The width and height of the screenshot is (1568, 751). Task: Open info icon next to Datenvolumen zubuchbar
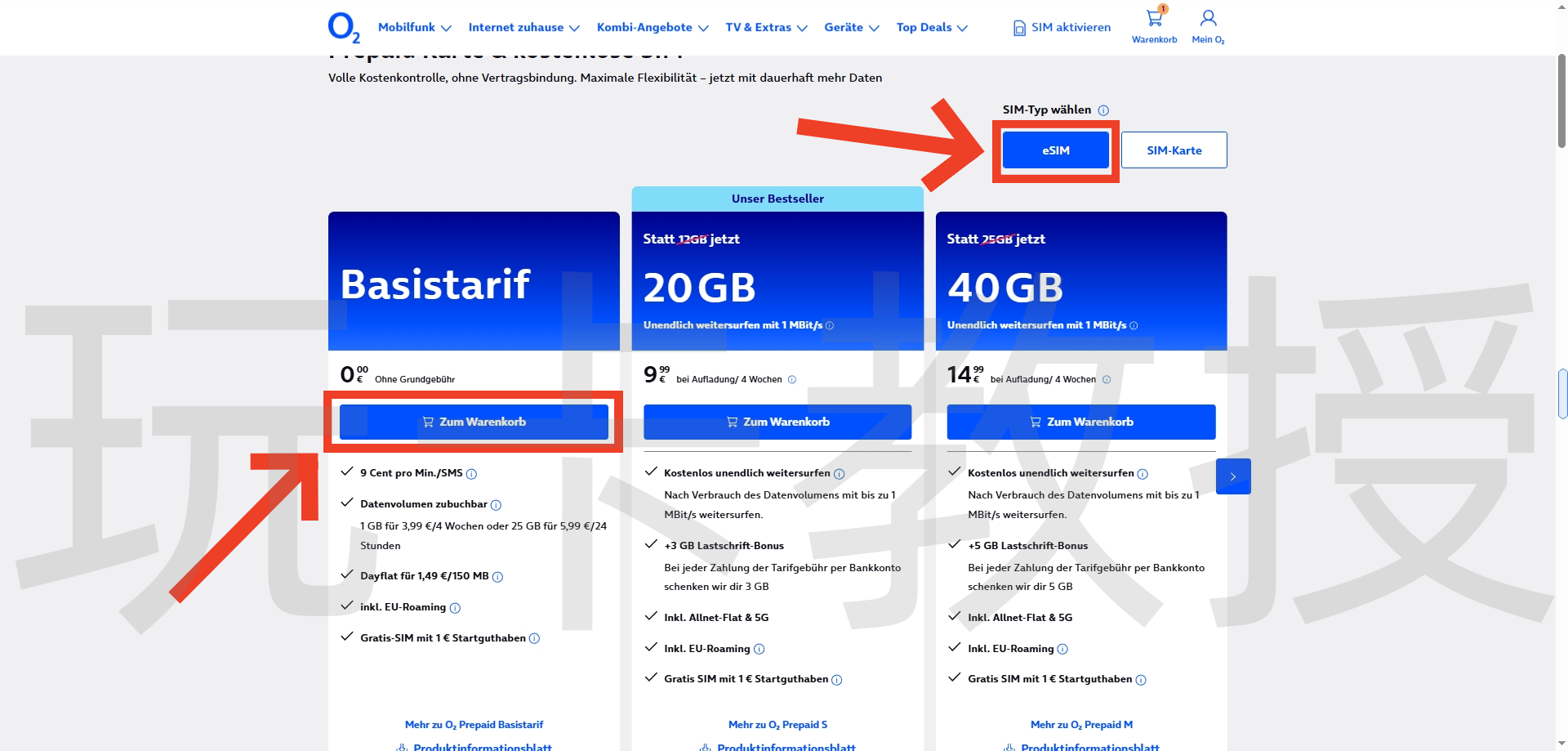pos(496,505)
